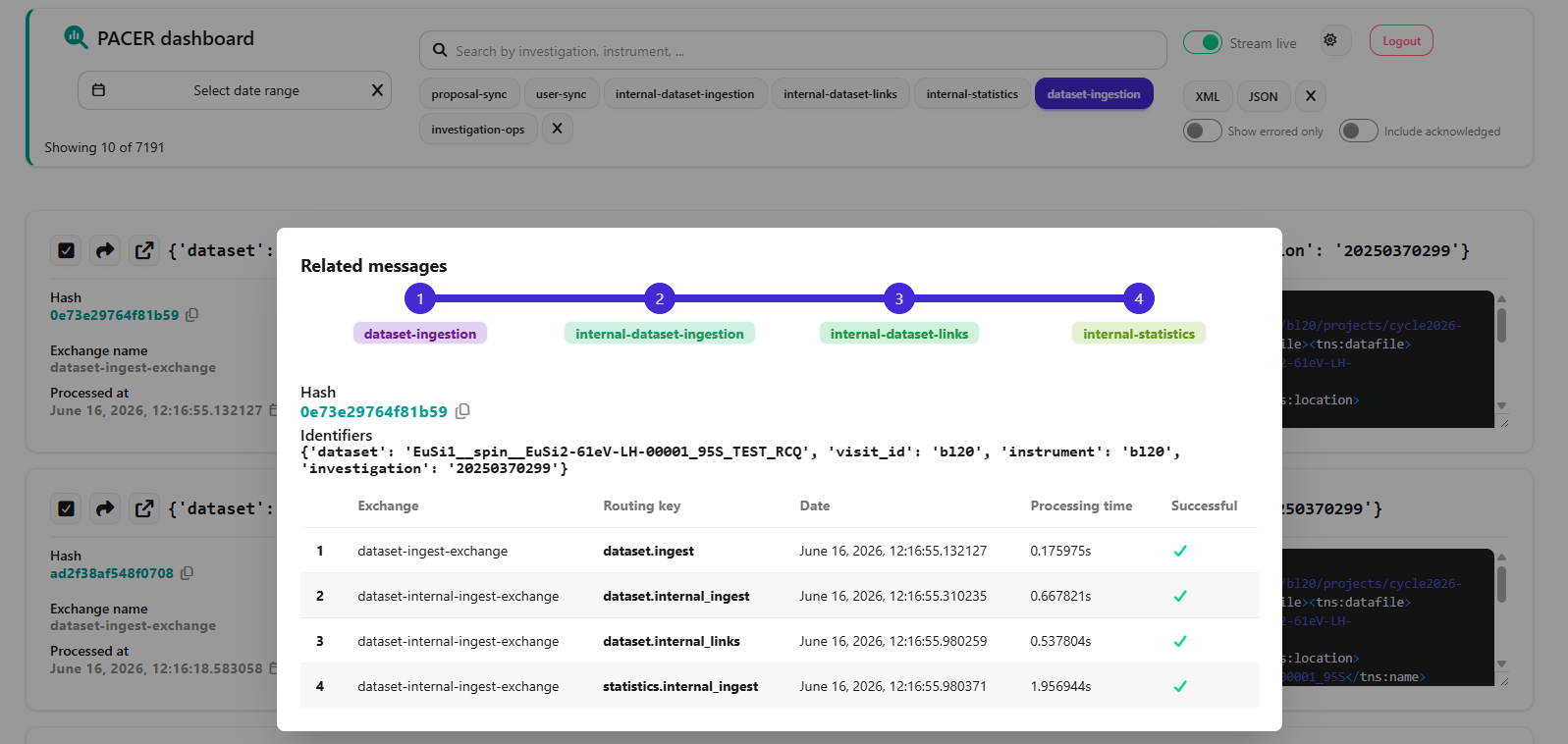Click hash link ad2f38af548f0708

point(112,573)
